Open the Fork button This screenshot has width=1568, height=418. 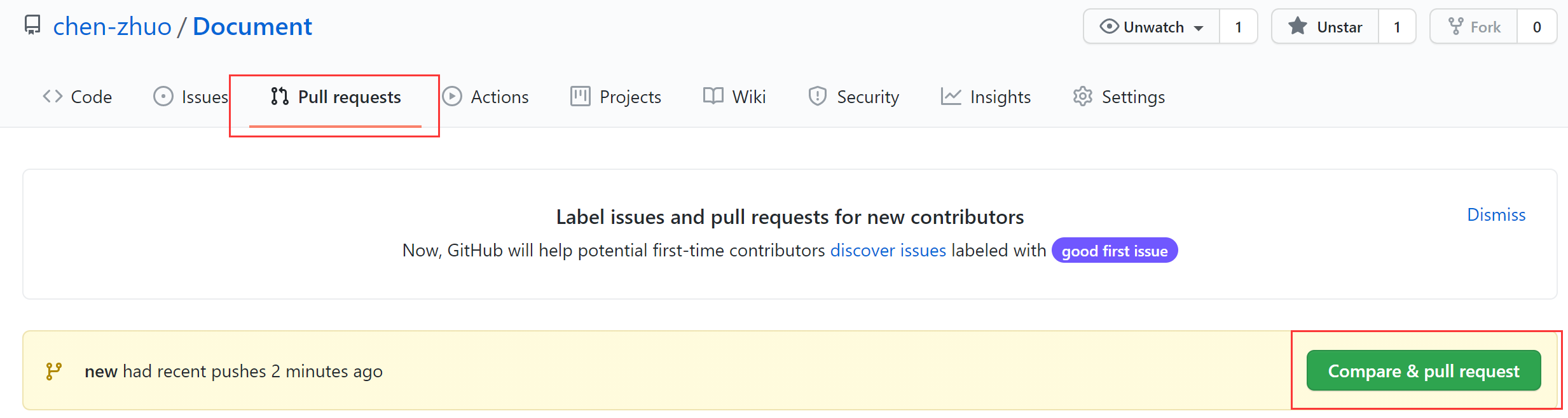[1475, 27]
